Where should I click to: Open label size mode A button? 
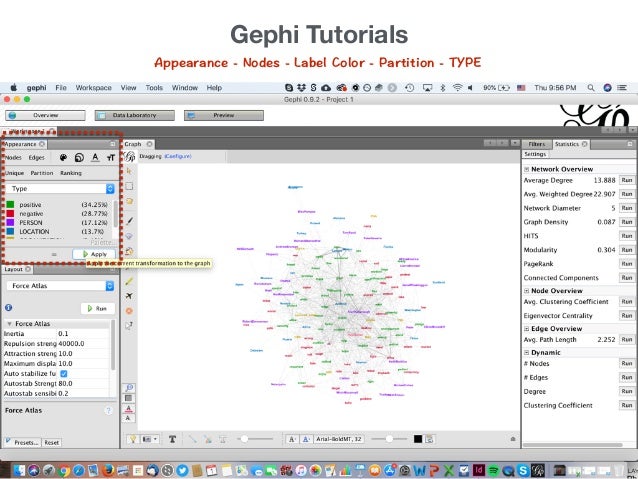point(292,439)
